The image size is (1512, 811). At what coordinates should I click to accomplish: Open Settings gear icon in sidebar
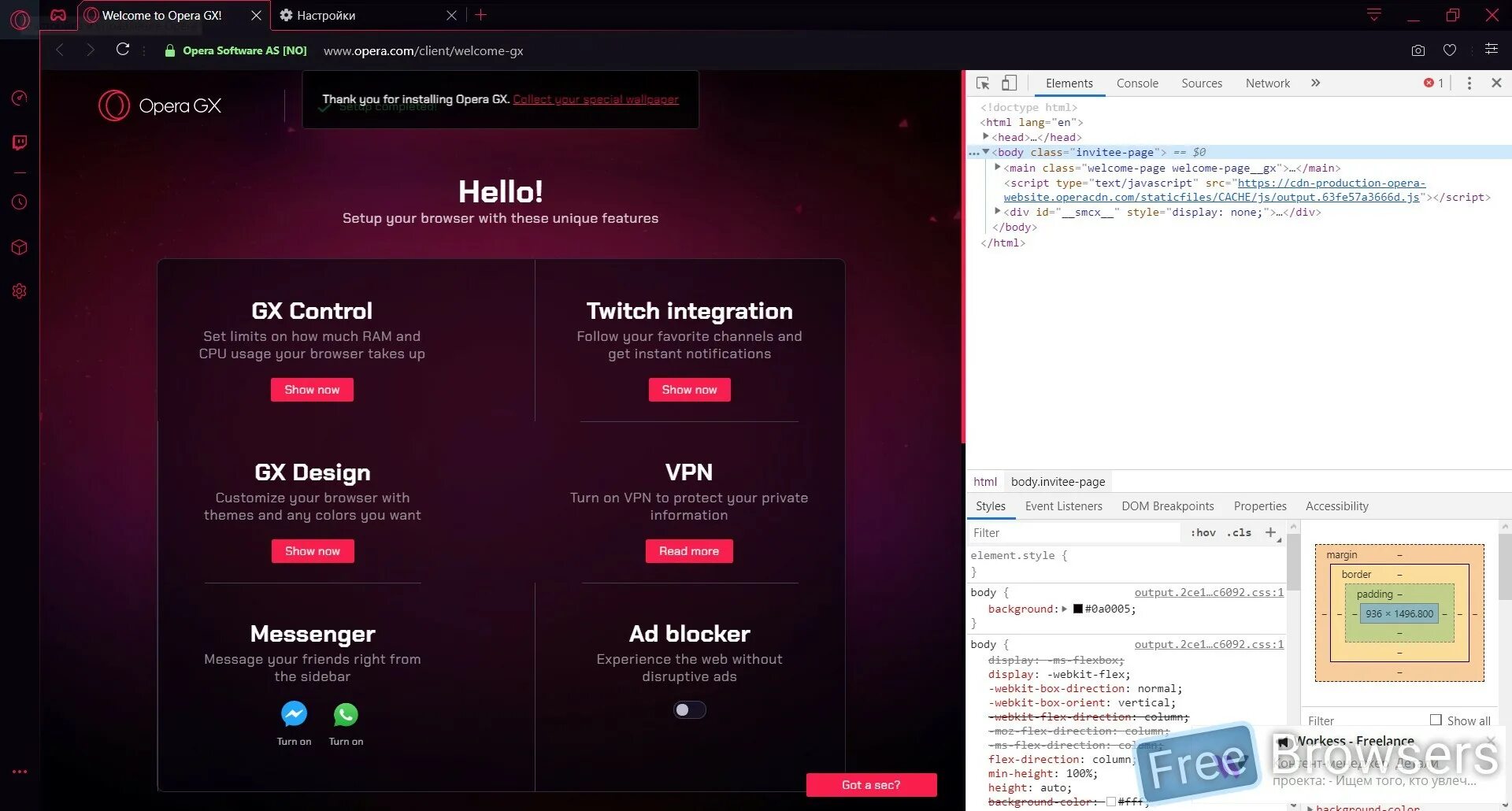(x=20, y=291)
